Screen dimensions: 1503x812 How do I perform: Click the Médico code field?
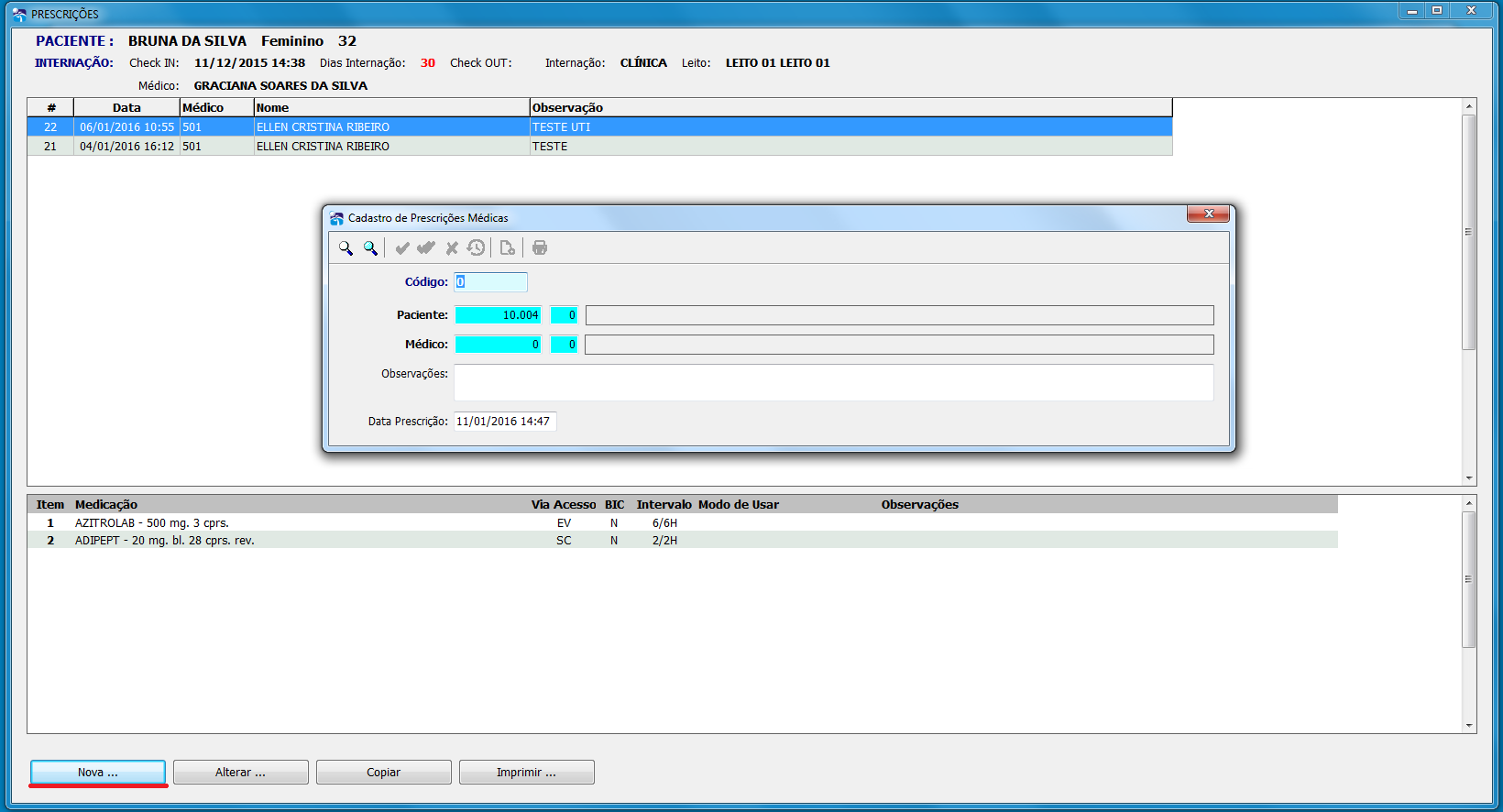(498, 345)
